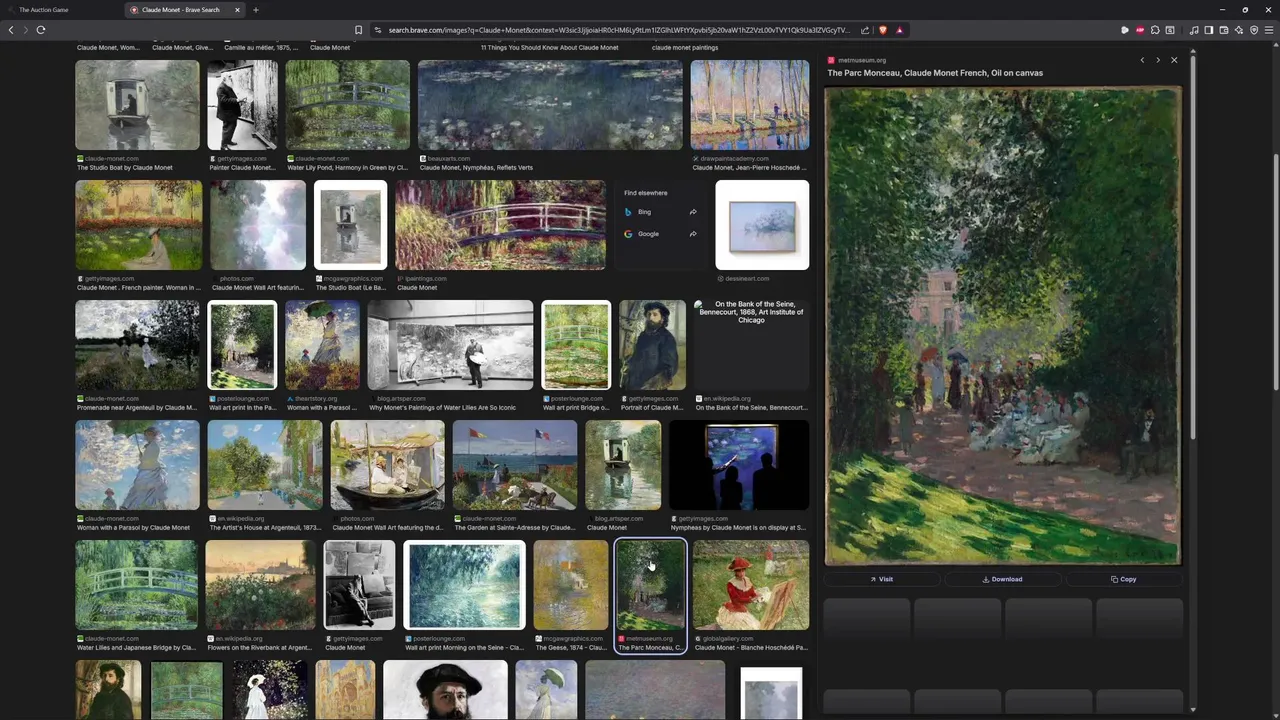Open the Blanche Hoschedé globalgallery thumbnail
The width and height of the screenshot is (1280, 720).
click(751, 585)
